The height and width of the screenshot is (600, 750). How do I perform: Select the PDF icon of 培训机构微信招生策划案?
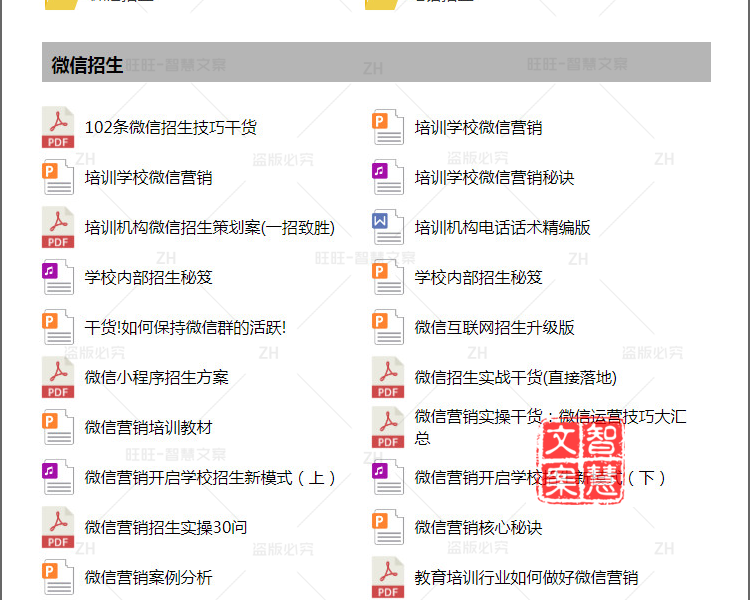[x=58, y=227]
